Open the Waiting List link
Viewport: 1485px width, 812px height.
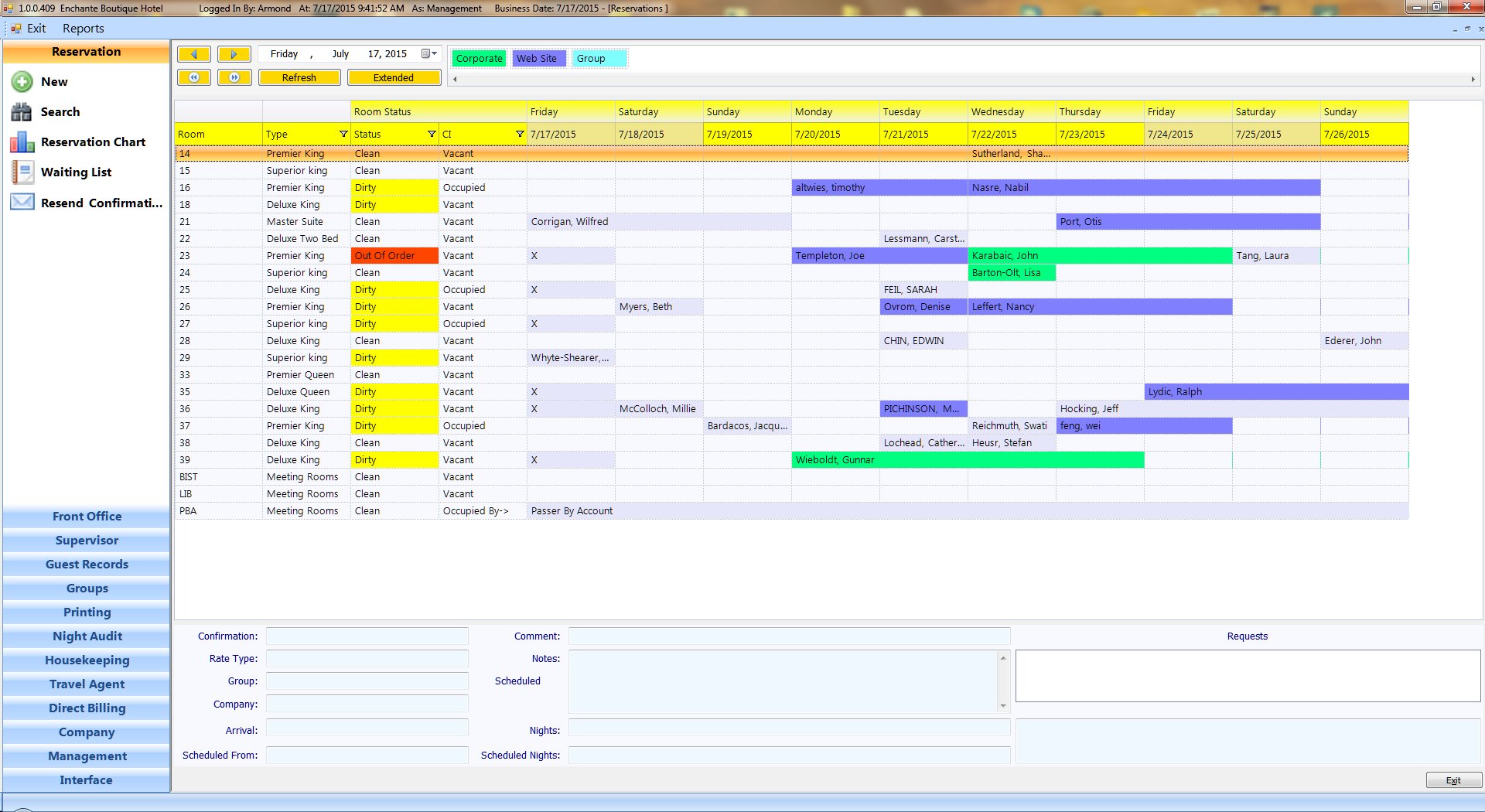click(76, 172)
